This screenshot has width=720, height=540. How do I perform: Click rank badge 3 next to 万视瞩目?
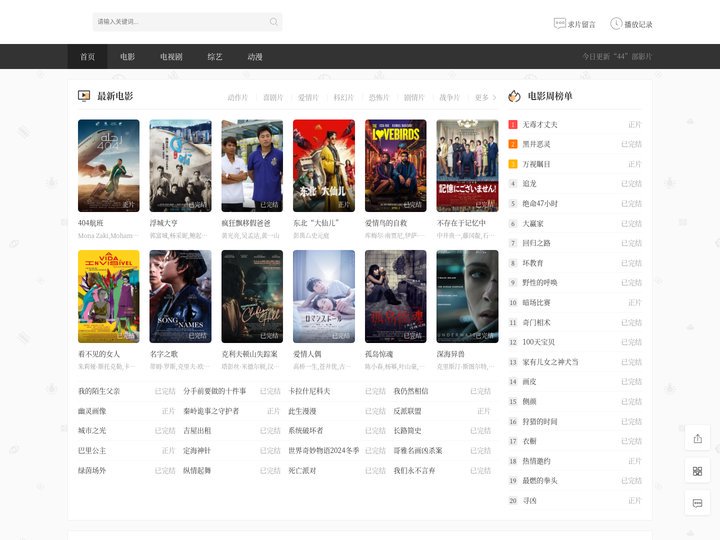click(513, 164)
